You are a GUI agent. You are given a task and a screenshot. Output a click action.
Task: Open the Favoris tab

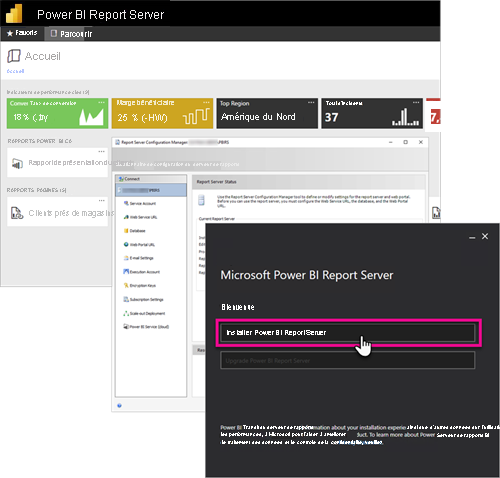[x=22, y=33]
